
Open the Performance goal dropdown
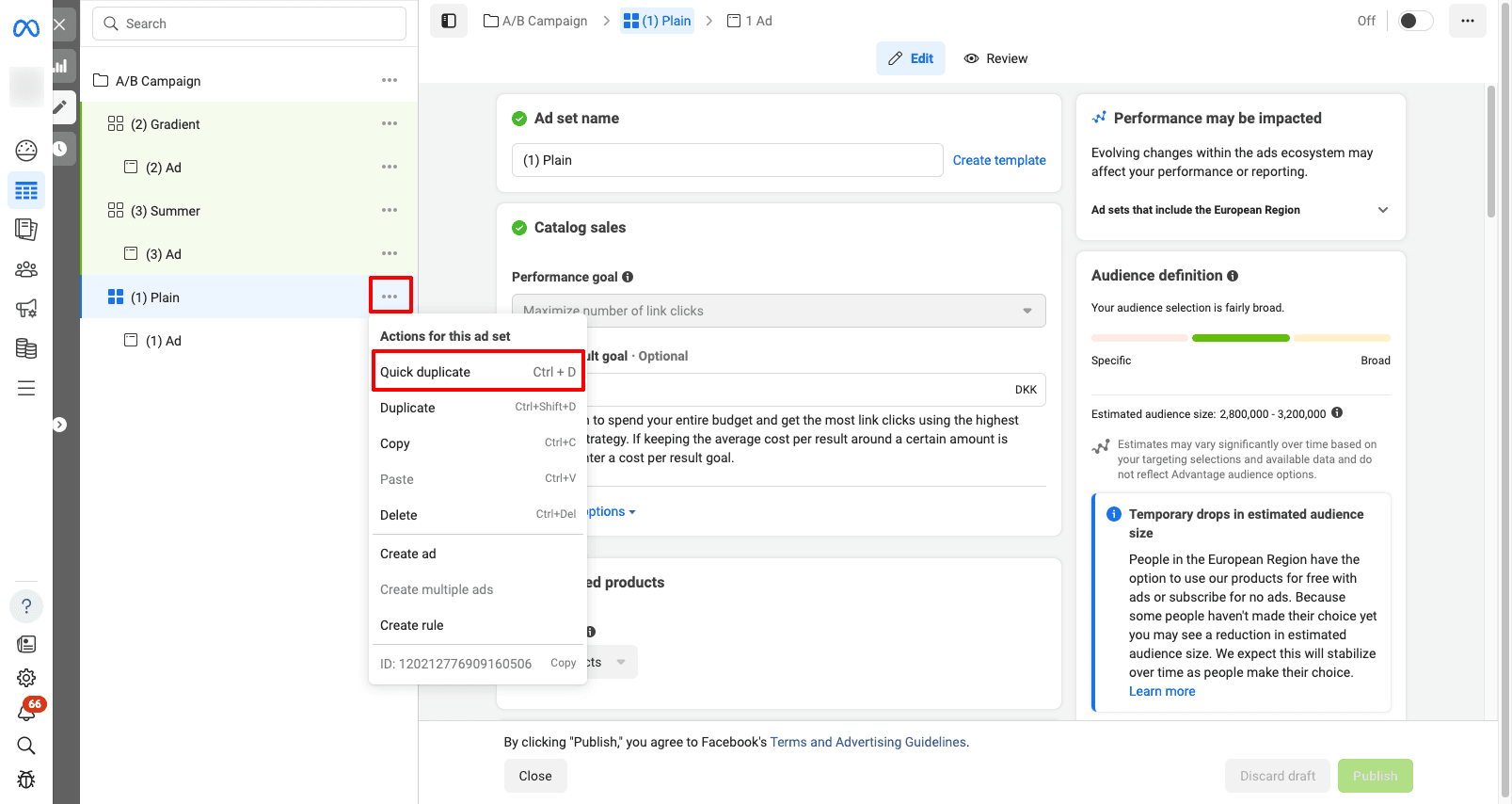click(x=778, y=311)
